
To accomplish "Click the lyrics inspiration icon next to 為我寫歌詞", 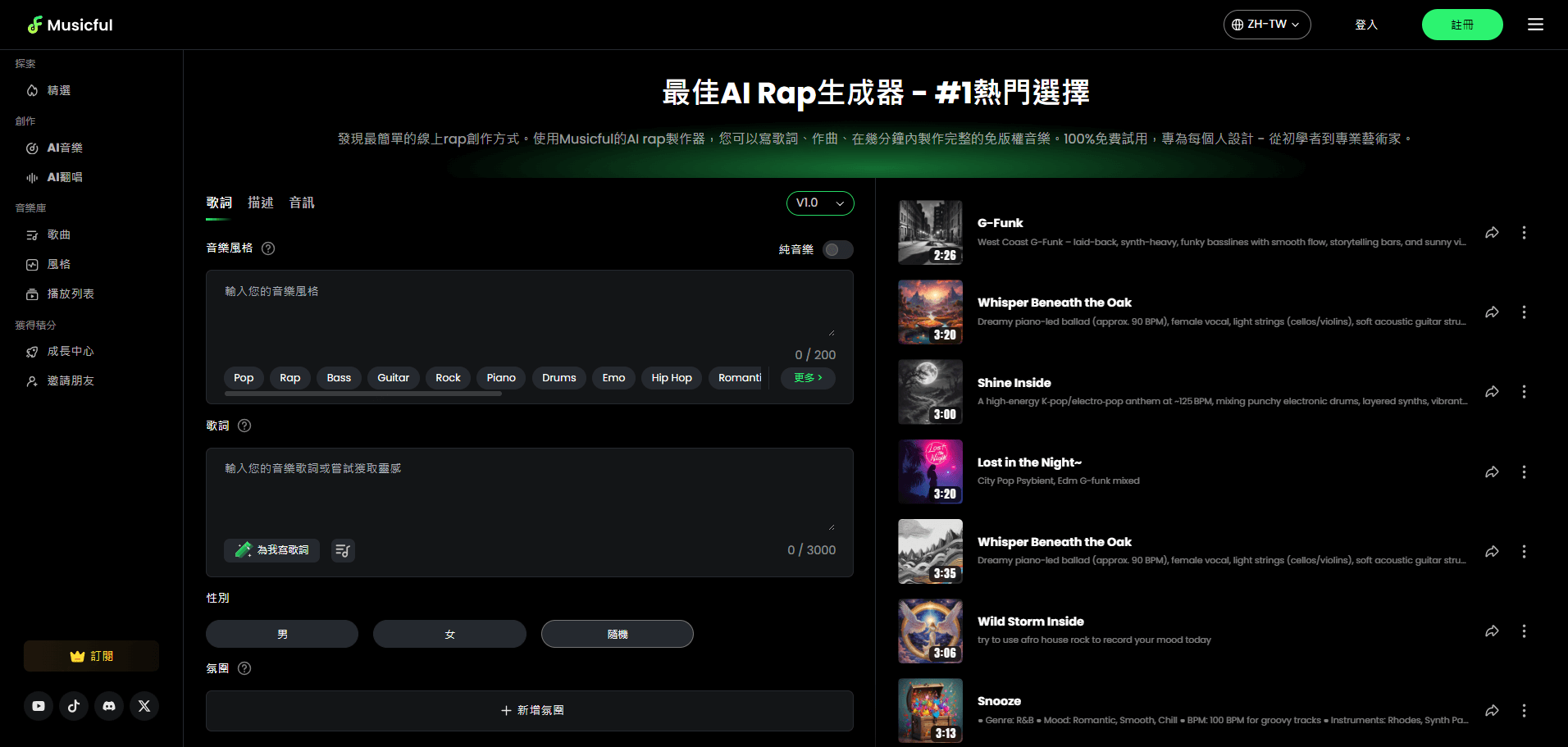I will [x=342, y=550].
